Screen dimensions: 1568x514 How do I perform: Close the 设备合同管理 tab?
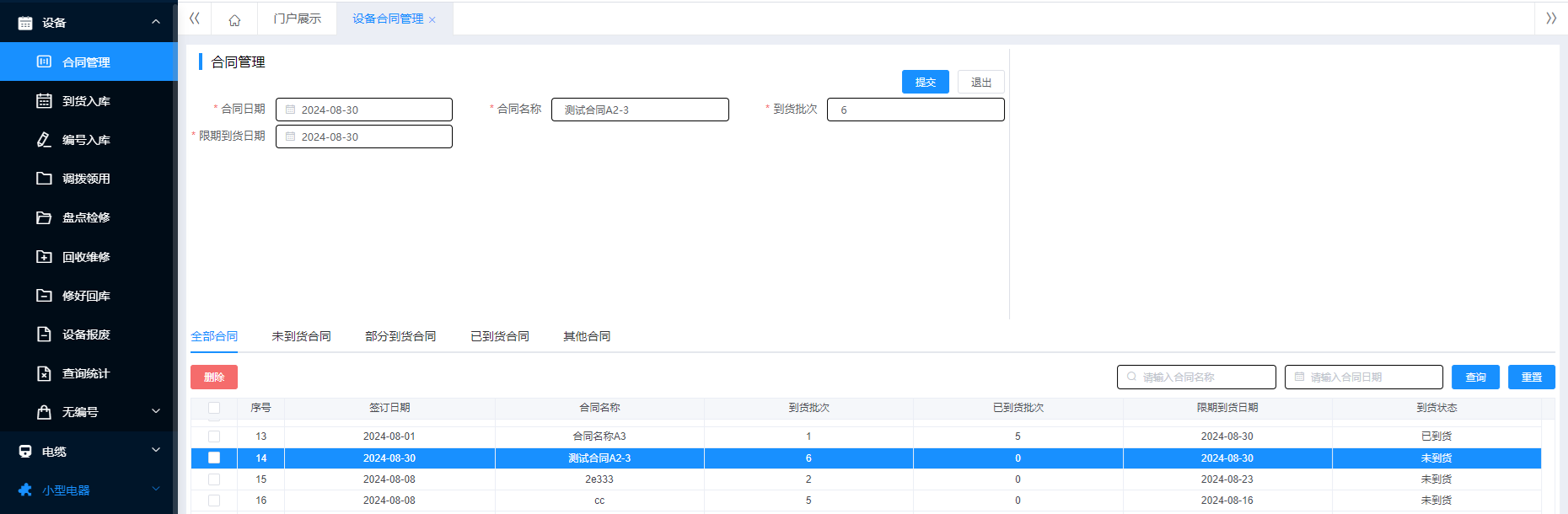[x=432, y=20]
